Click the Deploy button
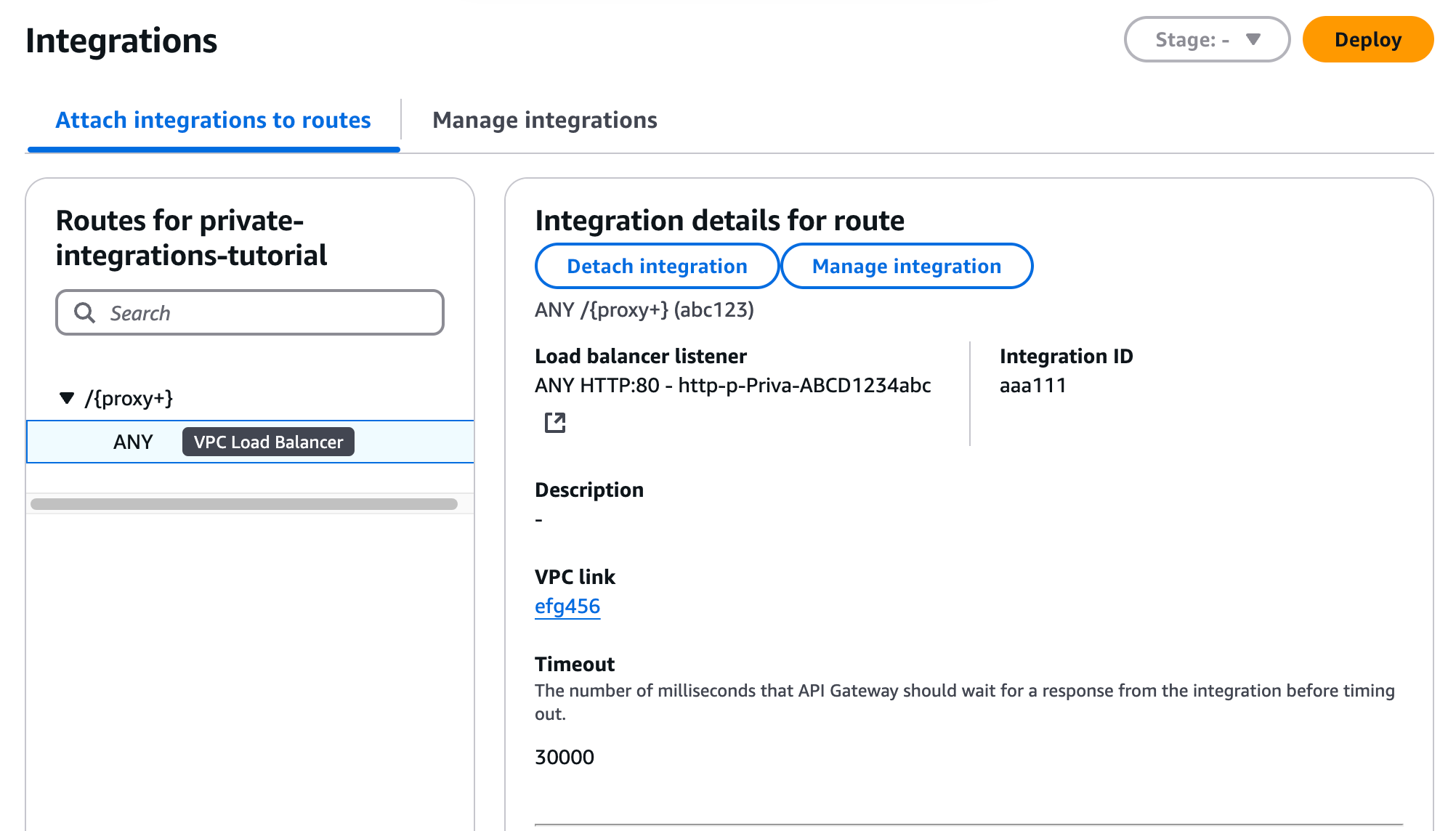This screenshot has width=1456, height=831. click(1367, 40)
